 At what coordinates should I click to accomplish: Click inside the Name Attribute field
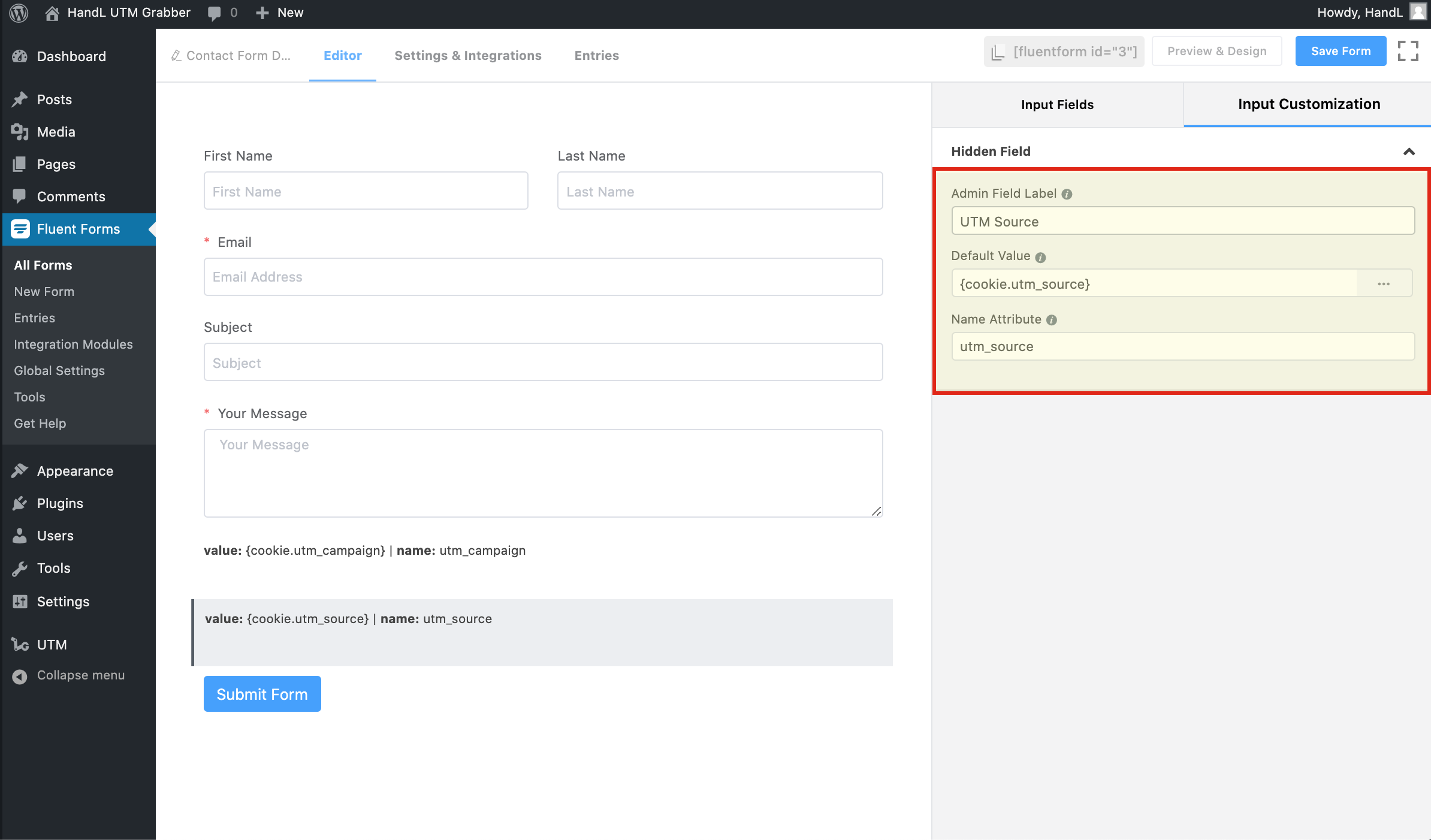pos(1182,347)
